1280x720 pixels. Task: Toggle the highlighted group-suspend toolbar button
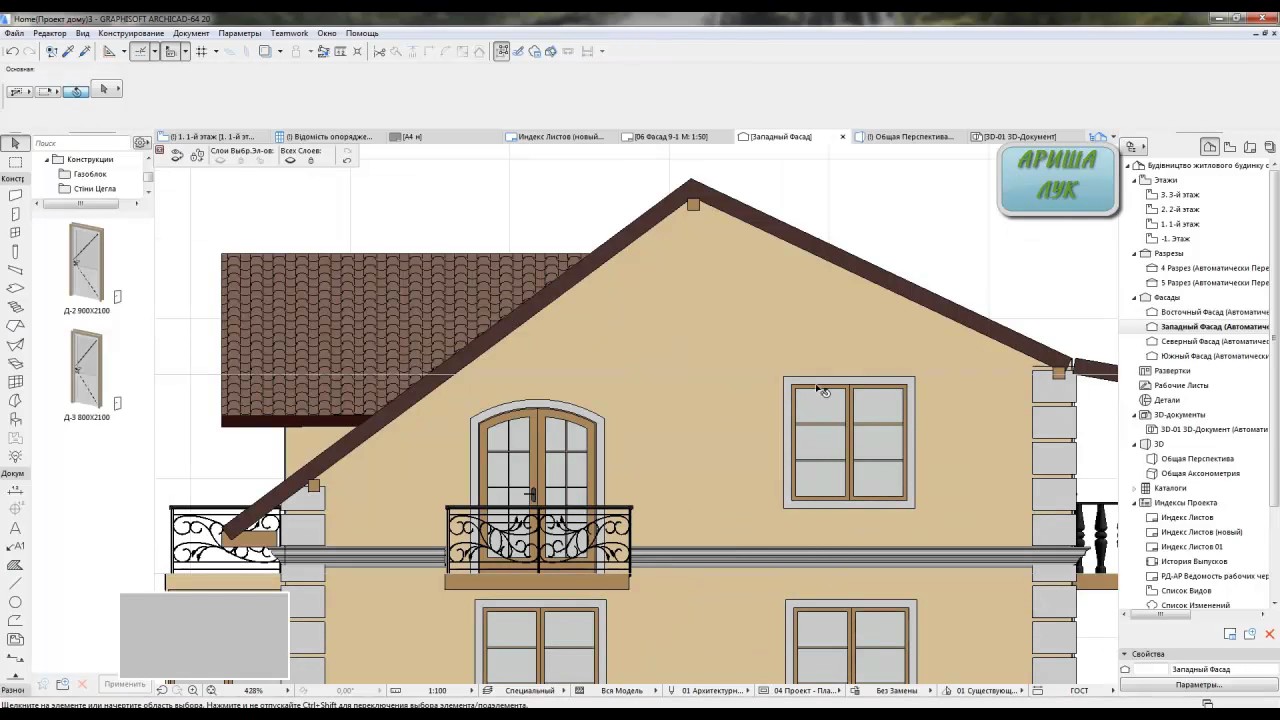click(502, 51)
